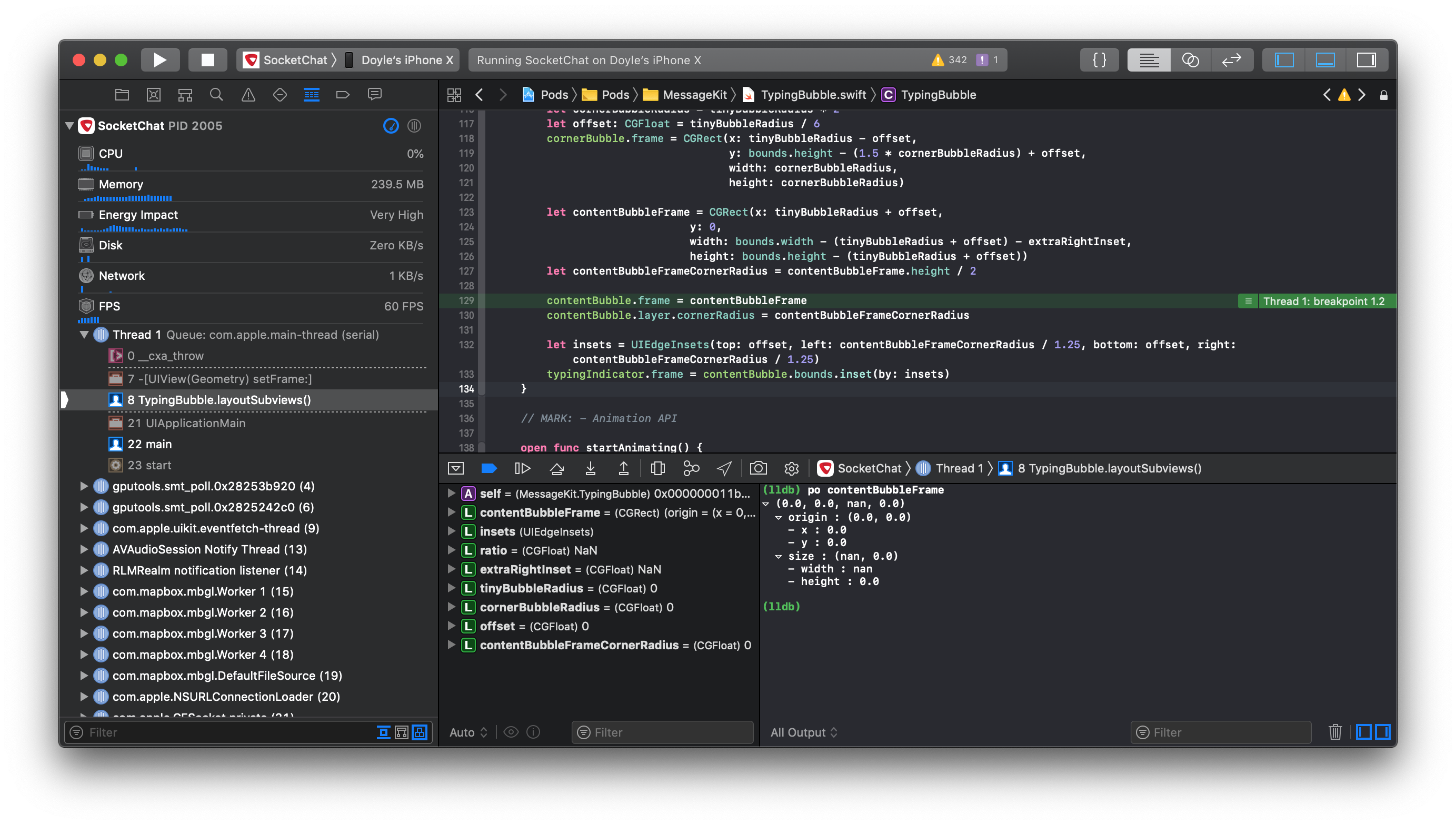
Task: Toggle Quick Look eye for variables
Action: [511, 732]
